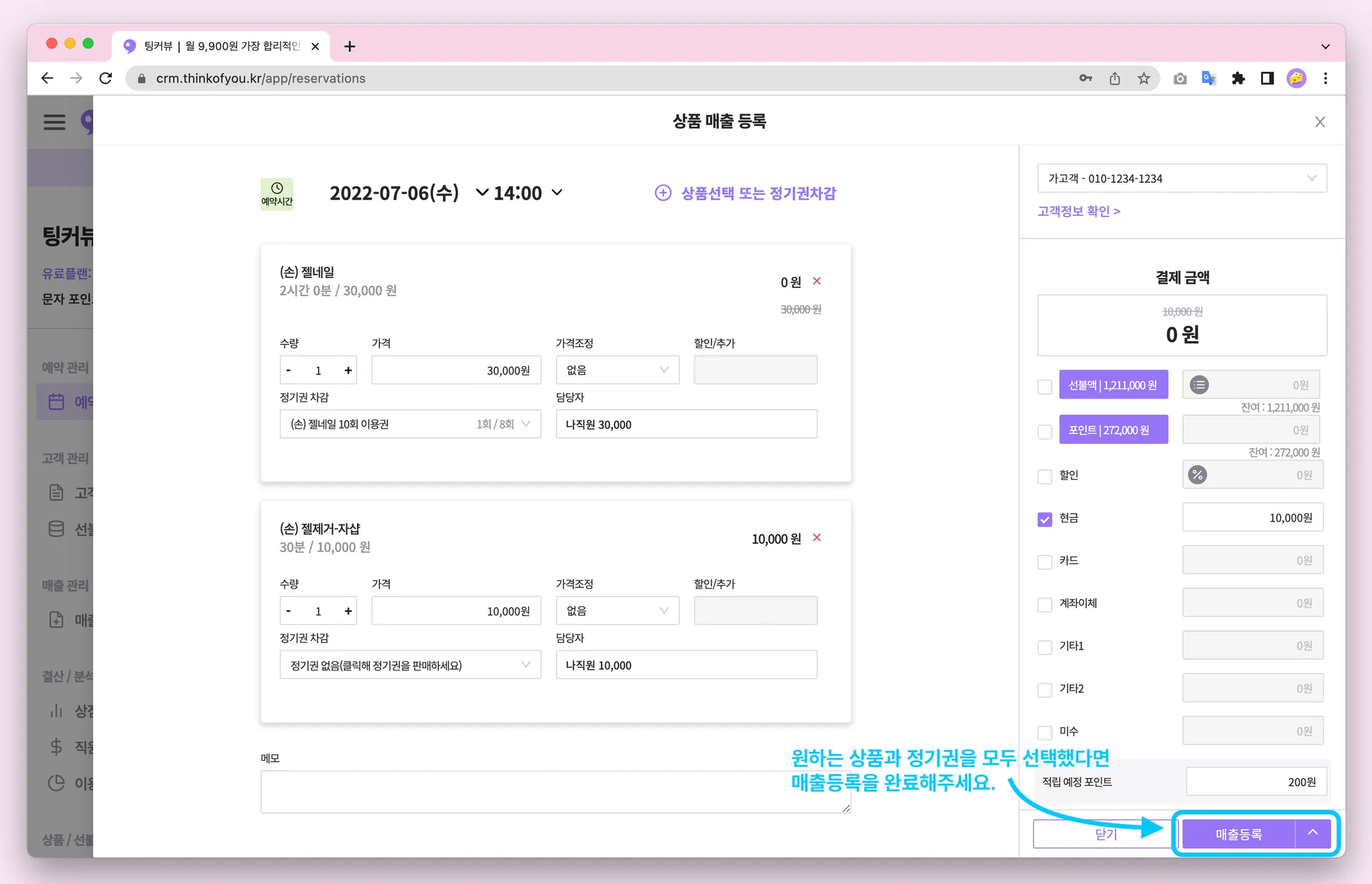Remove 젤제거-자샵 item with red X
Image resolution: width=1372 pixels, height=884 pixels.
(817, 538)
